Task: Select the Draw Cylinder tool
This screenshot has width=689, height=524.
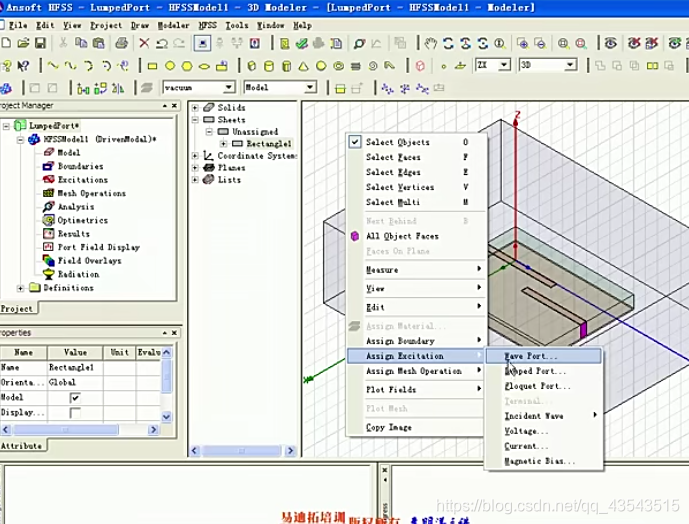Action: [269, 66]
